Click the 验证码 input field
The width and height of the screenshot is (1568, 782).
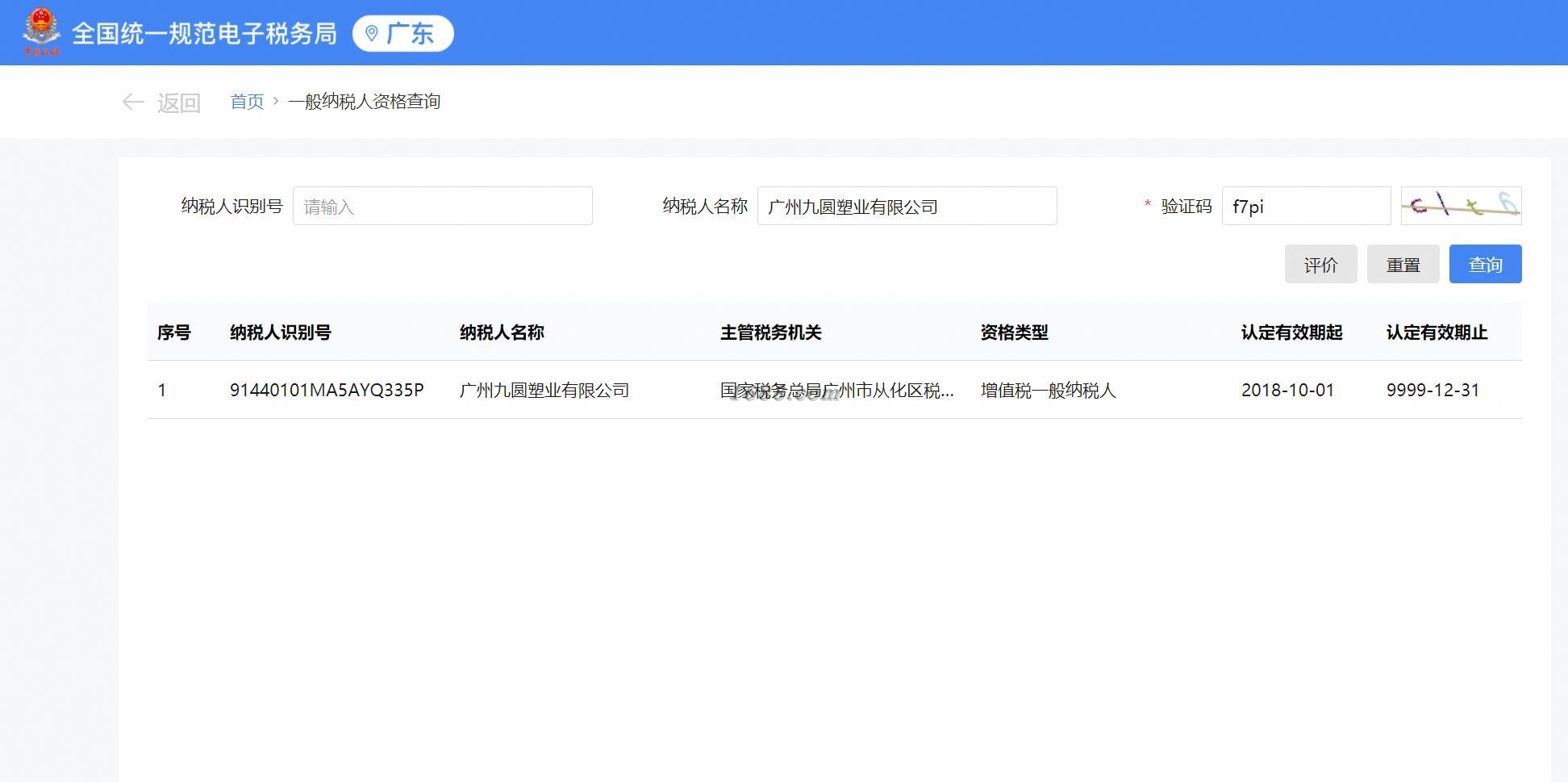tap(1307, 206)
